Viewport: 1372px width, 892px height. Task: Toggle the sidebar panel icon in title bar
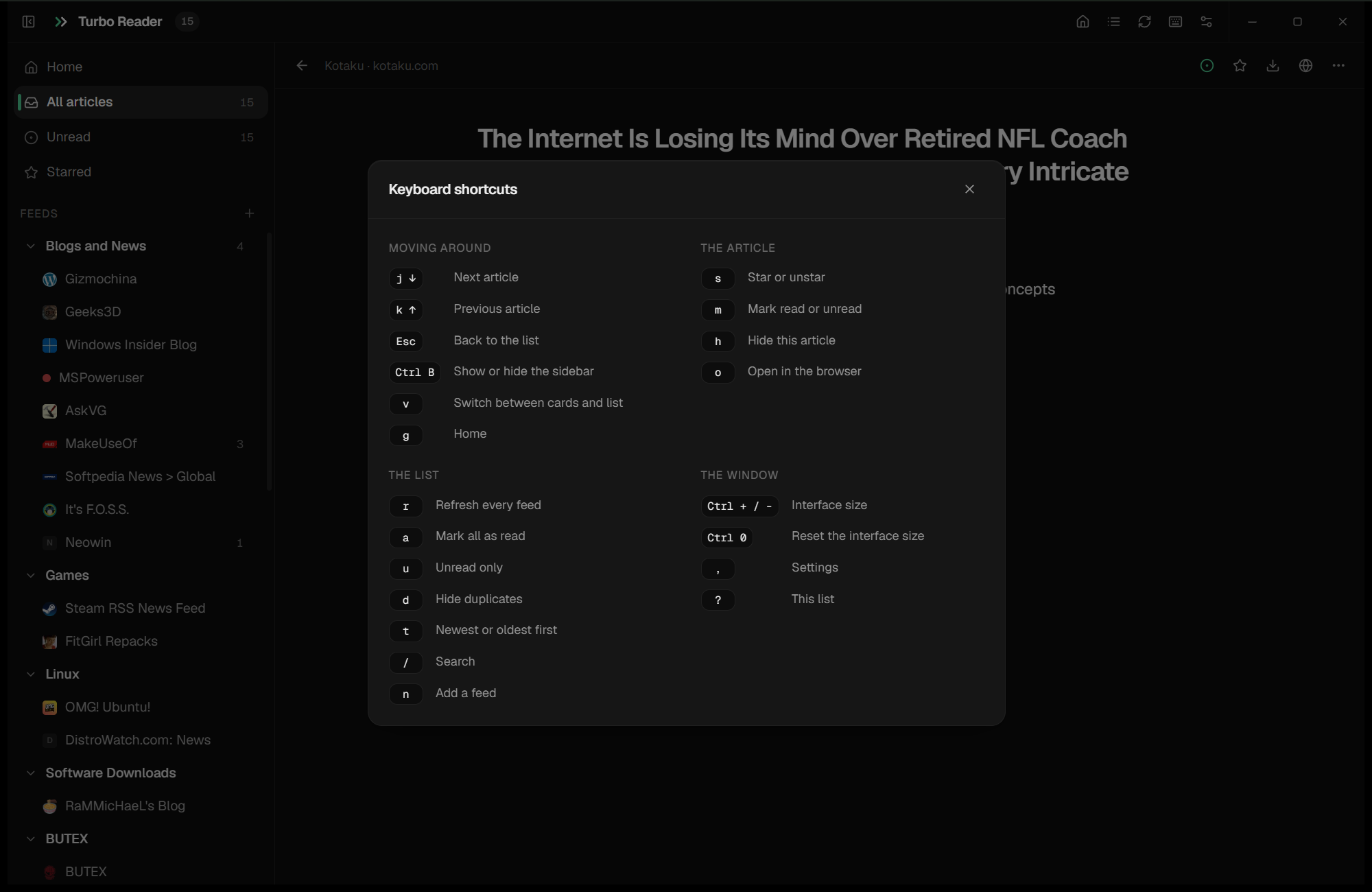coord(28,21)
